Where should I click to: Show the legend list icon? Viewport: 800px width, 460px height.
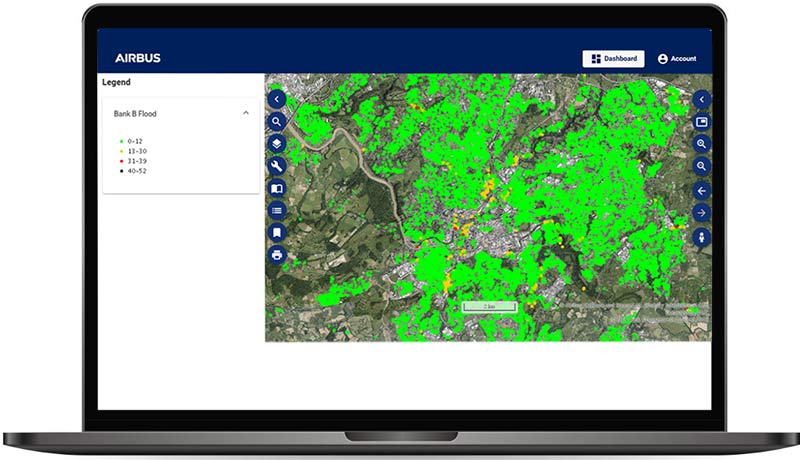[x=277, y=210]
